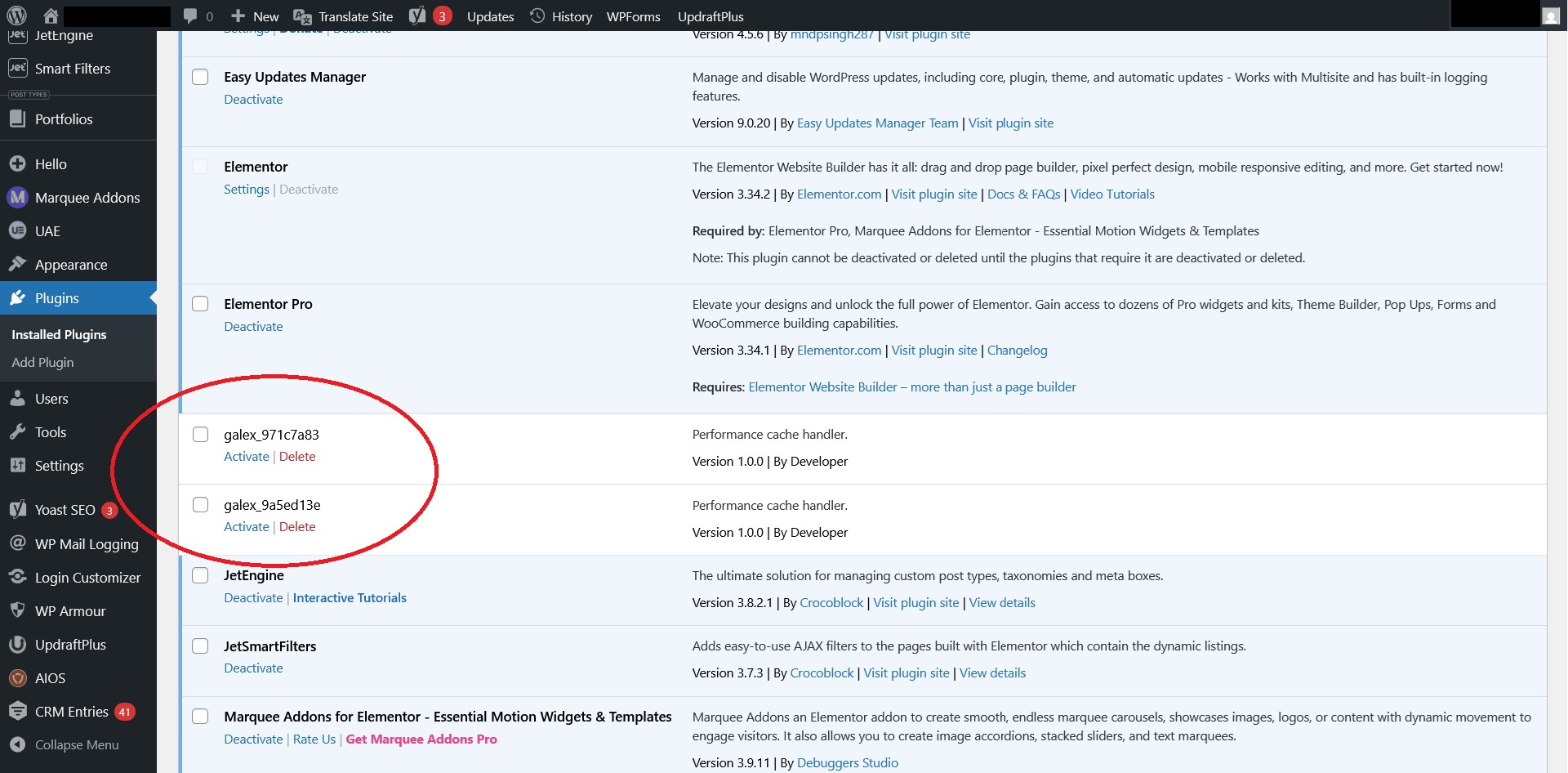Open Users icon in sidebar

tap(18, 399)
